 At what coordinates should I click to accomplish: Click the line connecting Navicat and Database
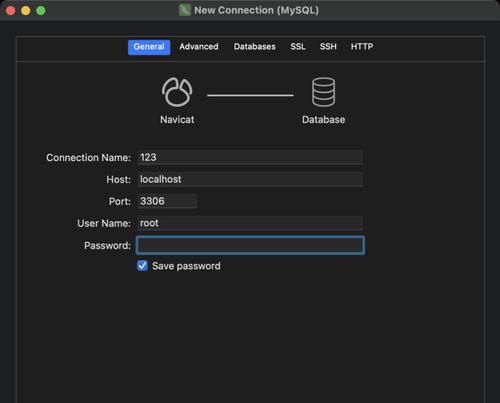click(x=250, y=95)
